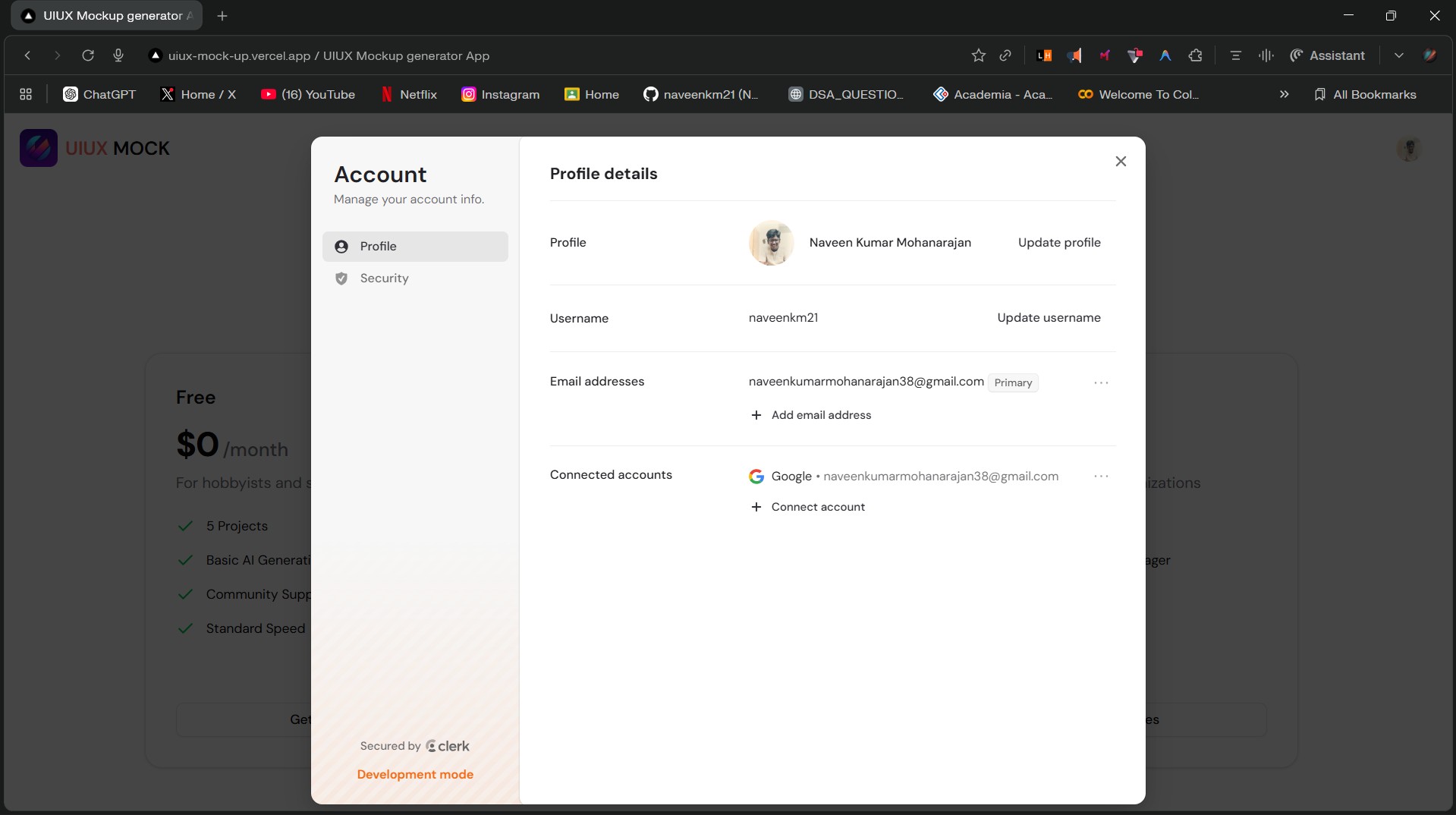This screenshot has width=1456, height=815.
Task: Open the Welcome To Col bookmark
Action: point(1138,94)
